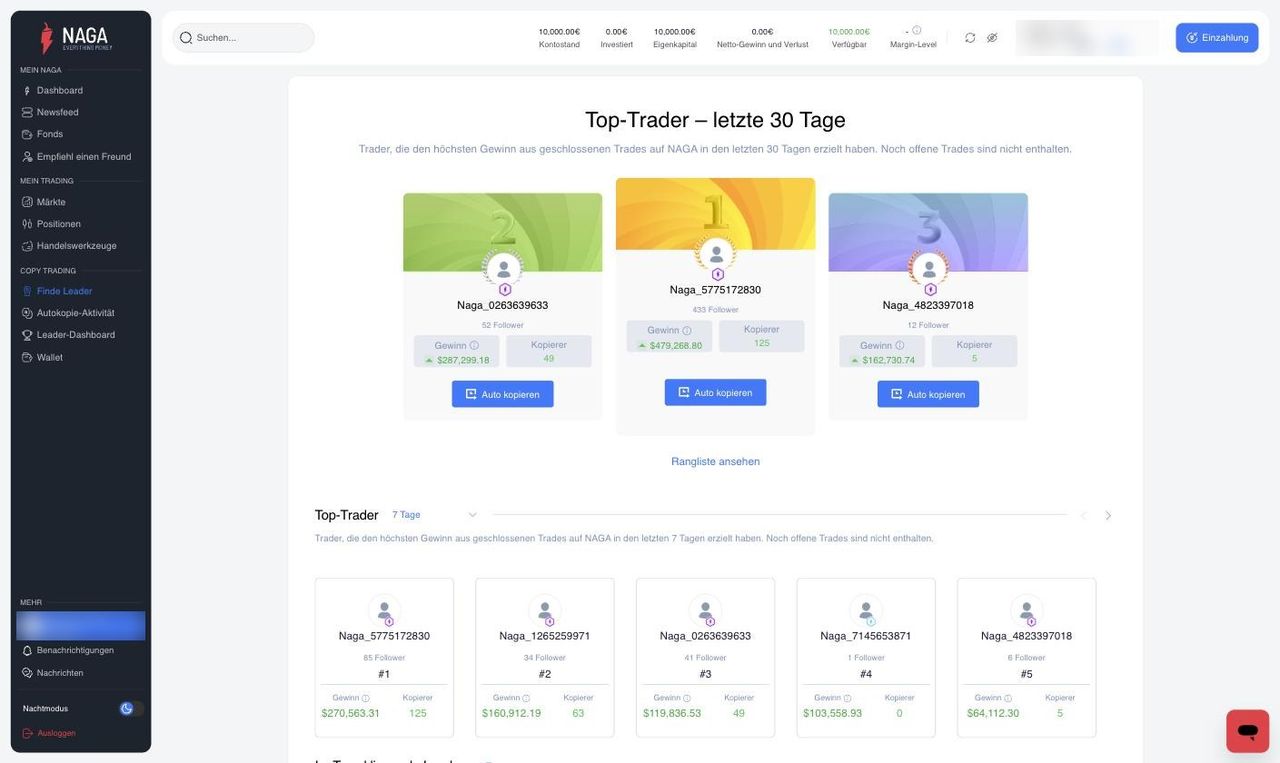Click the search magnifier icon
This screenshot has width=1280, height=763.
click(x=186, y=38)
